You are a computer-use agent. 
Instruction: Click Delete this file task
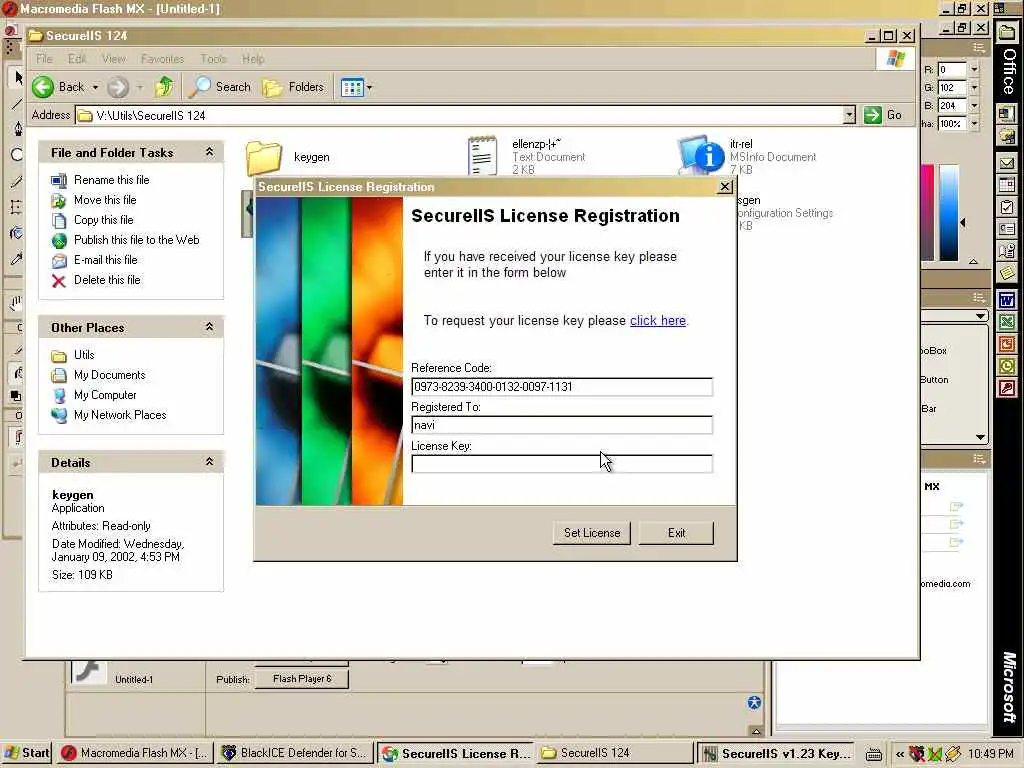106,280
